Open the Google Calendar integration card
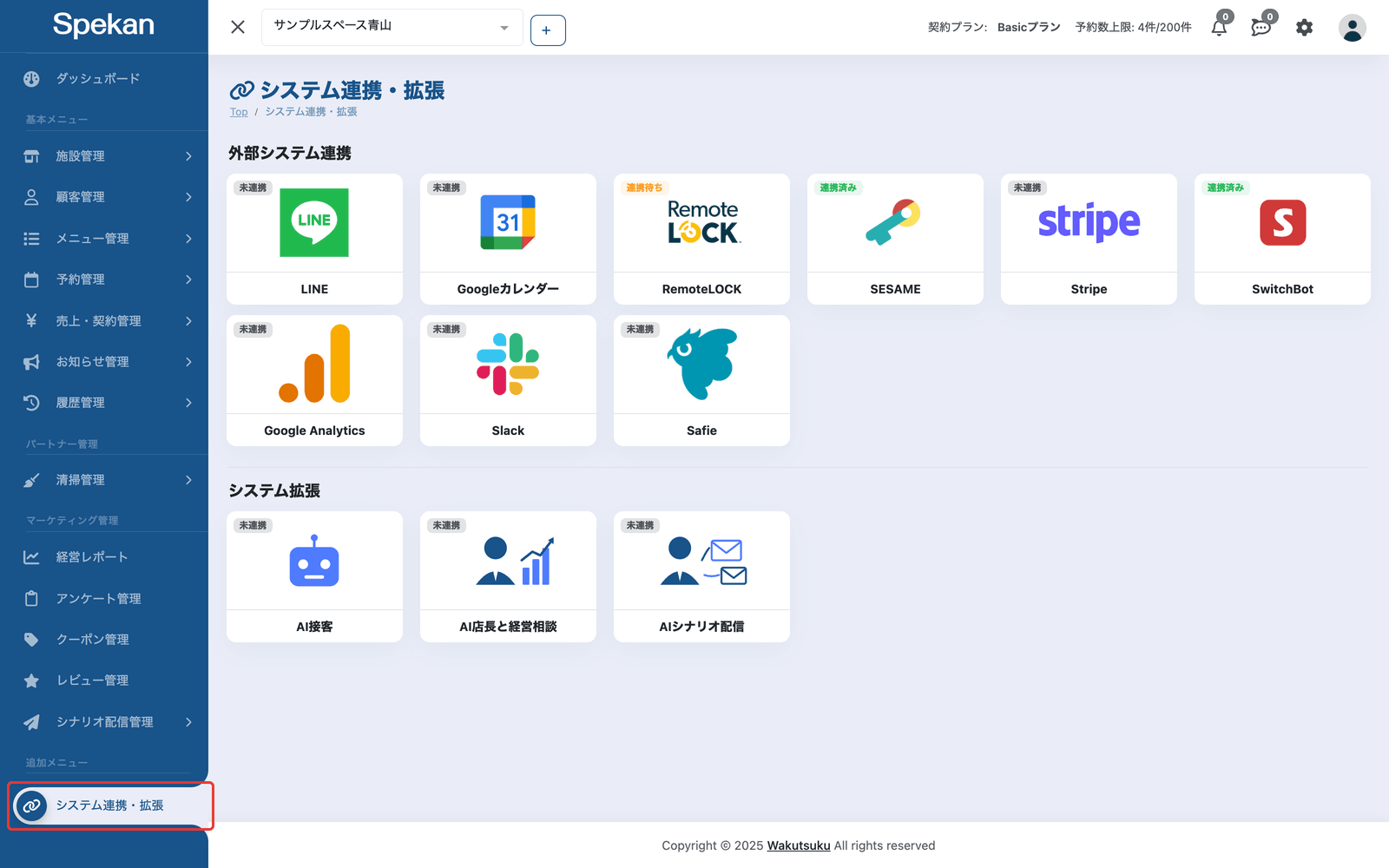 [x=508, y=239]
